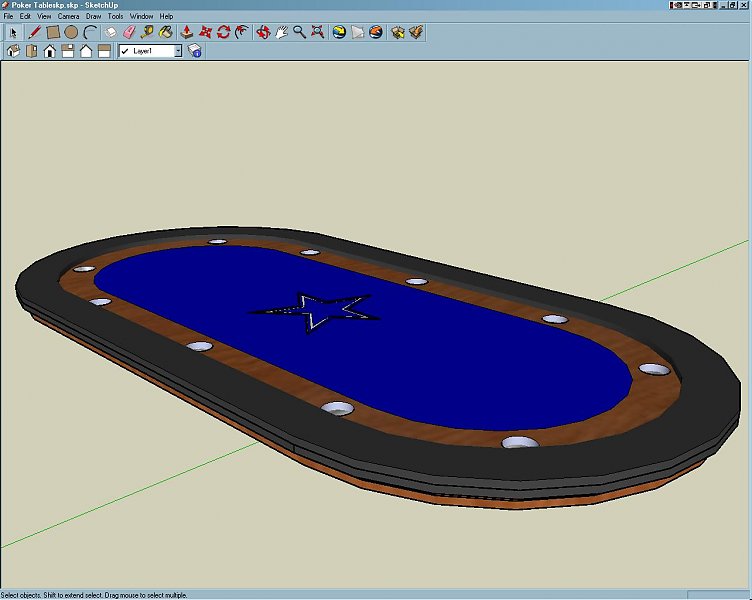Activate the Paint Bucket tool

(166, 33)
